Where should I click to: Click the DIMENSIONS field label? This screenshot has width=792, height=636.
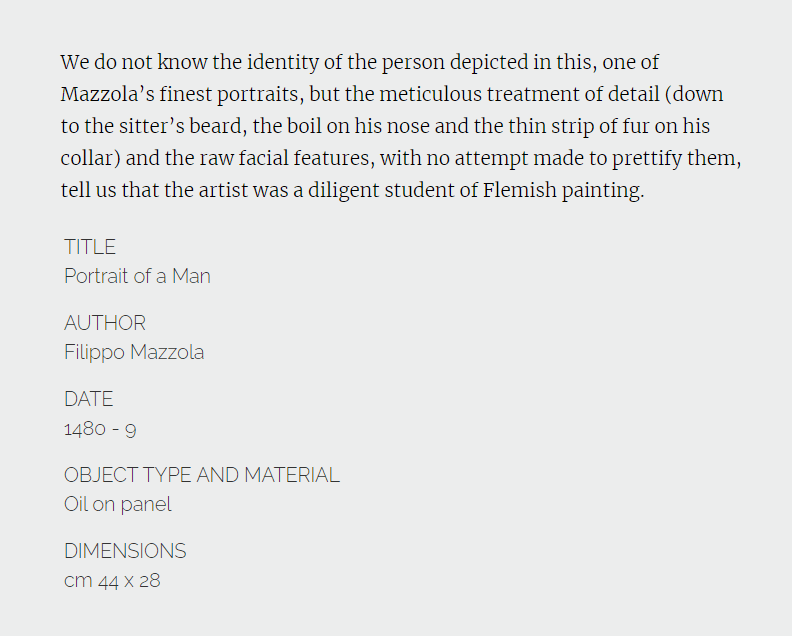125,551
